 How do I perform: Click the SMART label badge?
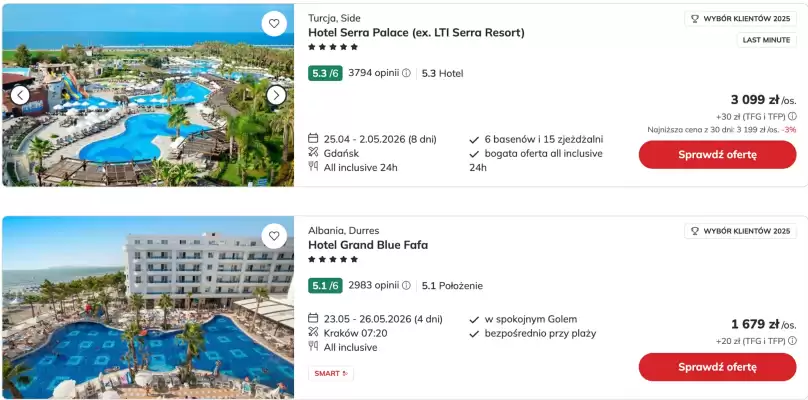click(x=331, y=374)
